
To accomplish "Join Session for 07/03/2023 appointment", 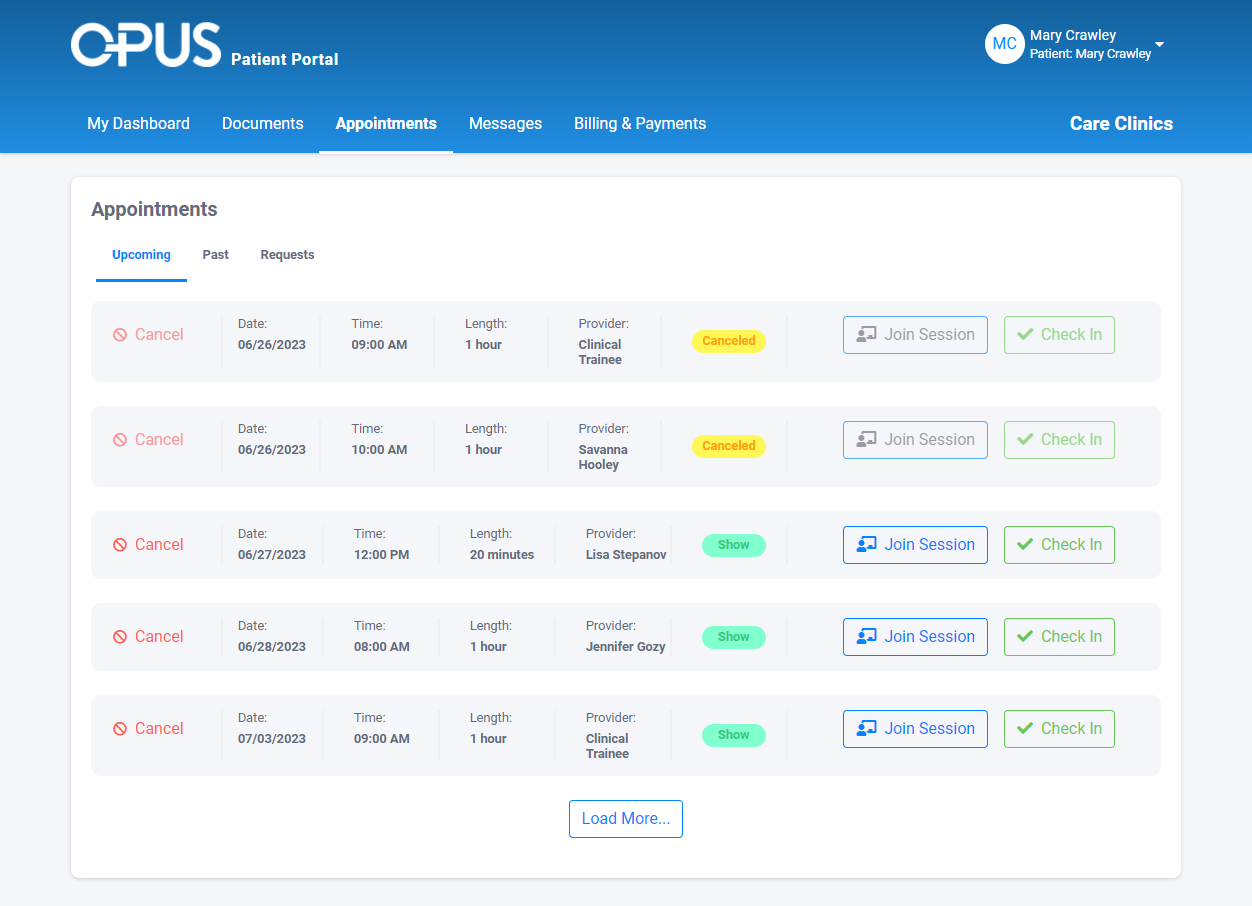I will [x=915, y=729].
